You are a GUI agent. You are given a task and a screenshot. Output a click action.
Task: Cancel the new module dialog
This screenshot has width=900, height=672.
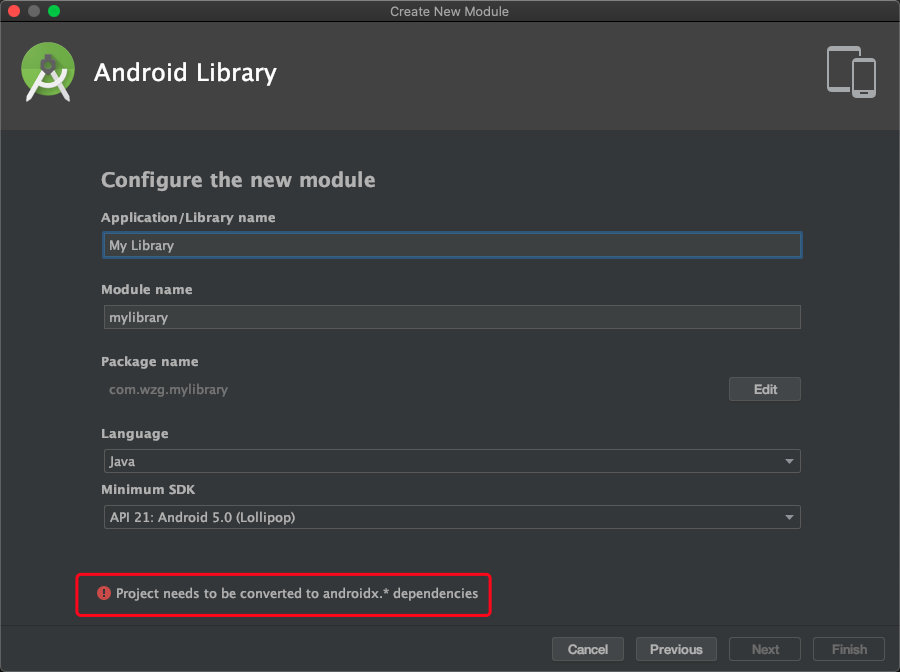coord(588,649)
